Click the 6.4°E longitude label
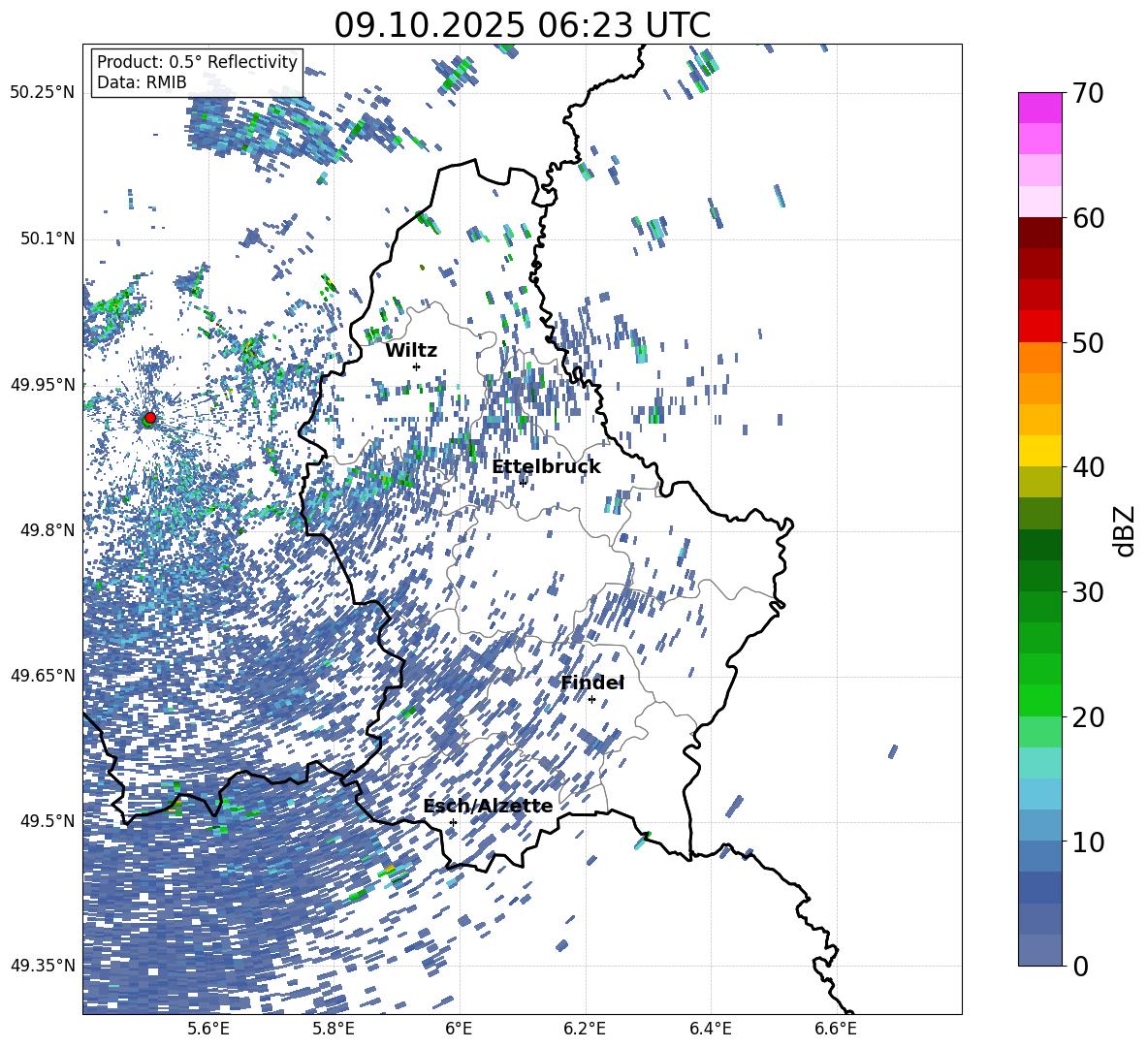The image size is (1148, 1048). (x=710, y=1029)
